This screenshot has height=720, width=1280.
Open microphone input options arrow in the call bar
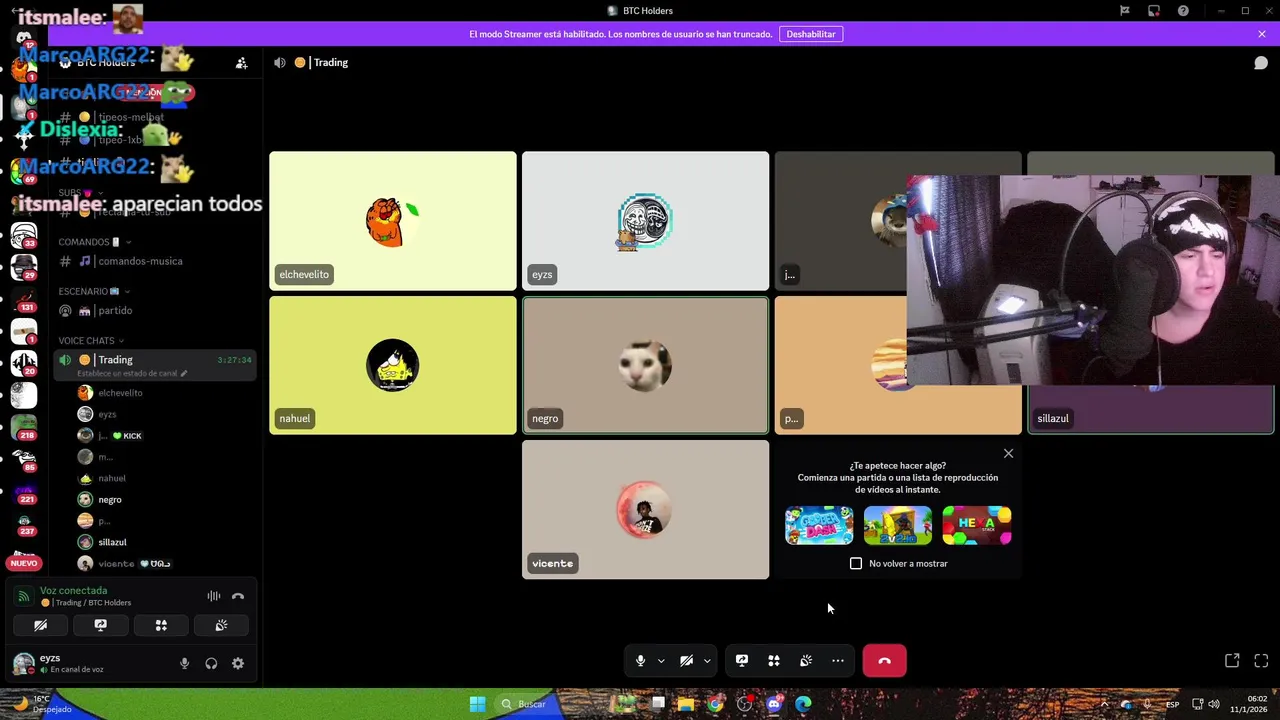point(661,661)
